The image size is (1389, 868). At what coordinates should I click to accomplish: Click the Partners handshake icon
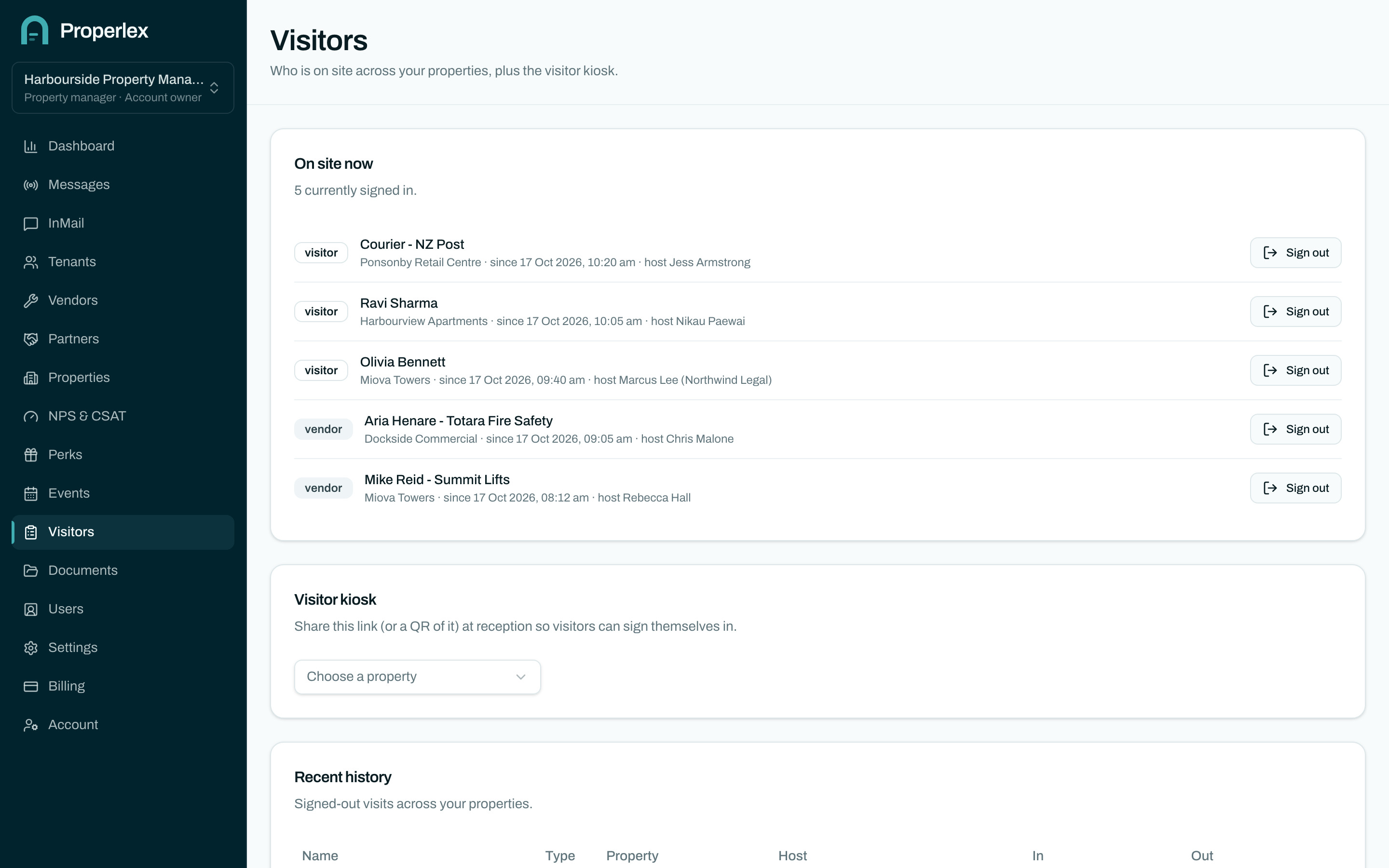[x=31, y=339]
